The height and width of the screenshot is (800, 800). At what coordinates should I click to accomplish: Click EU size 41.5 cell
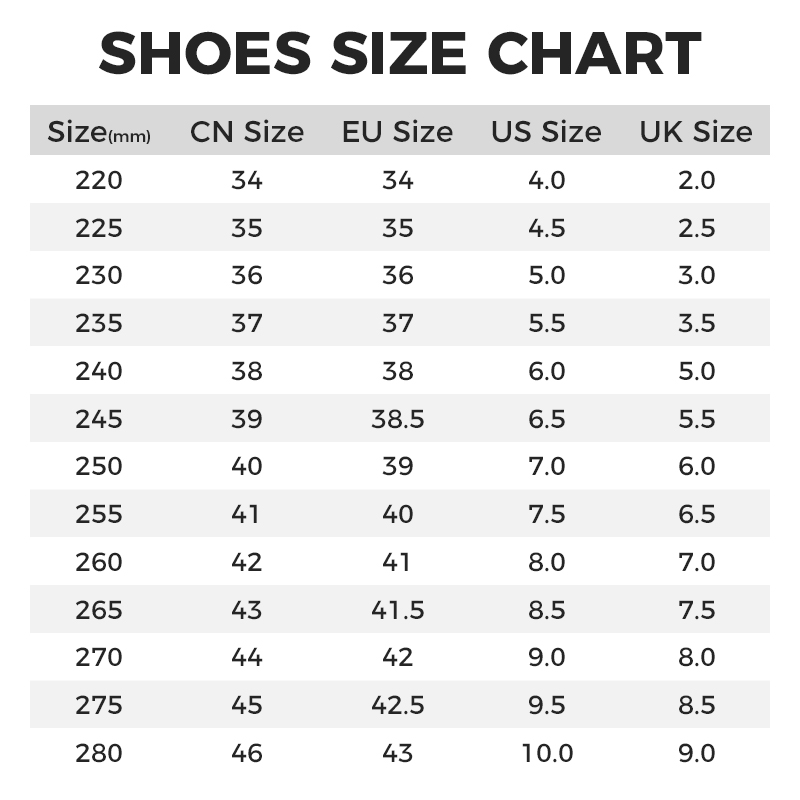(397, 610)
